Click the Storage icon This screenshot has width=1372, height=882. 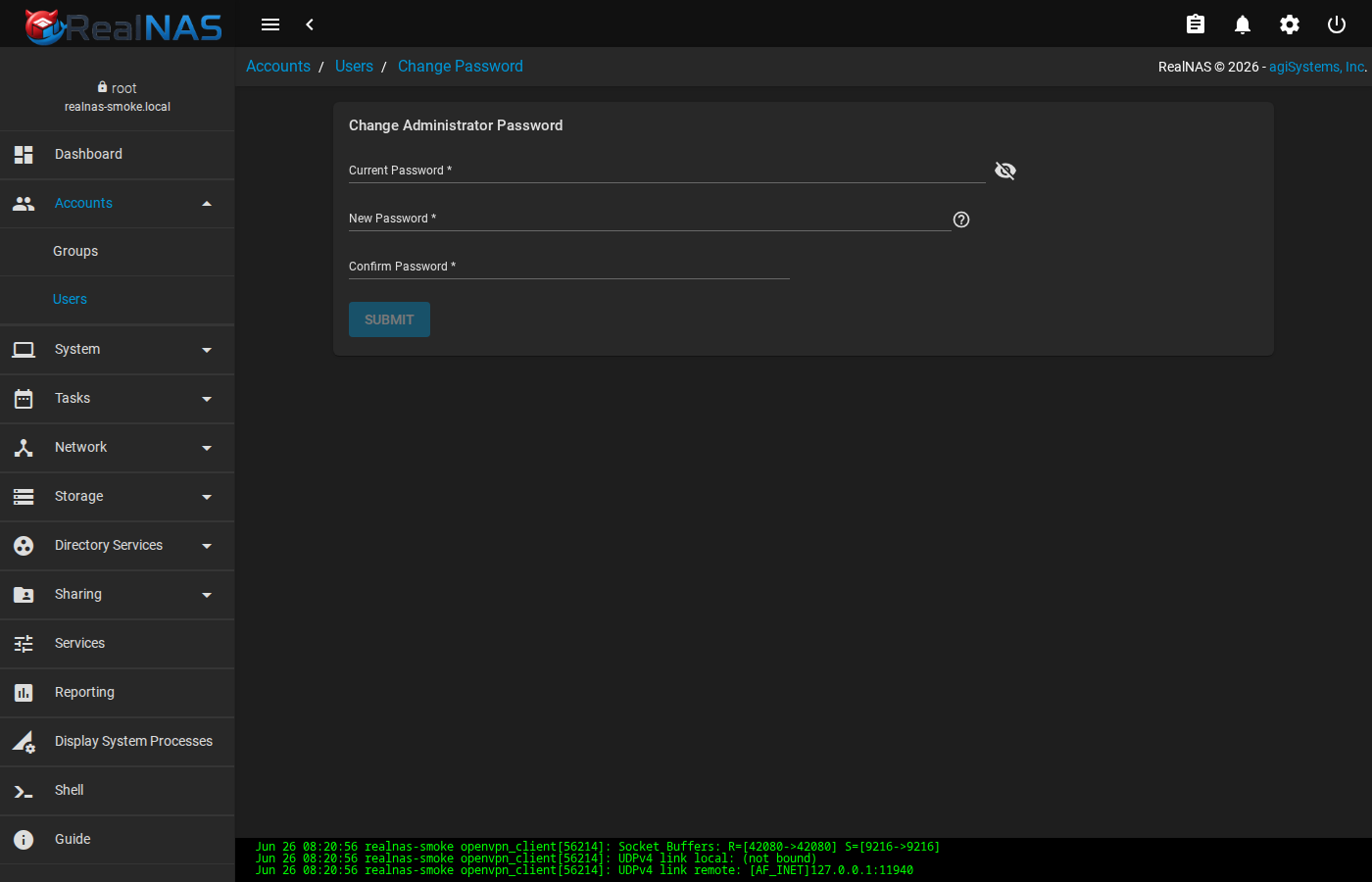click(24, 497)
